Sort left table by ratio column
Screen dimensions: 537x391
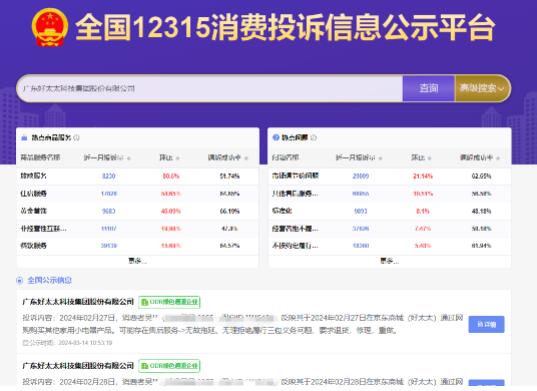(170, 157)
